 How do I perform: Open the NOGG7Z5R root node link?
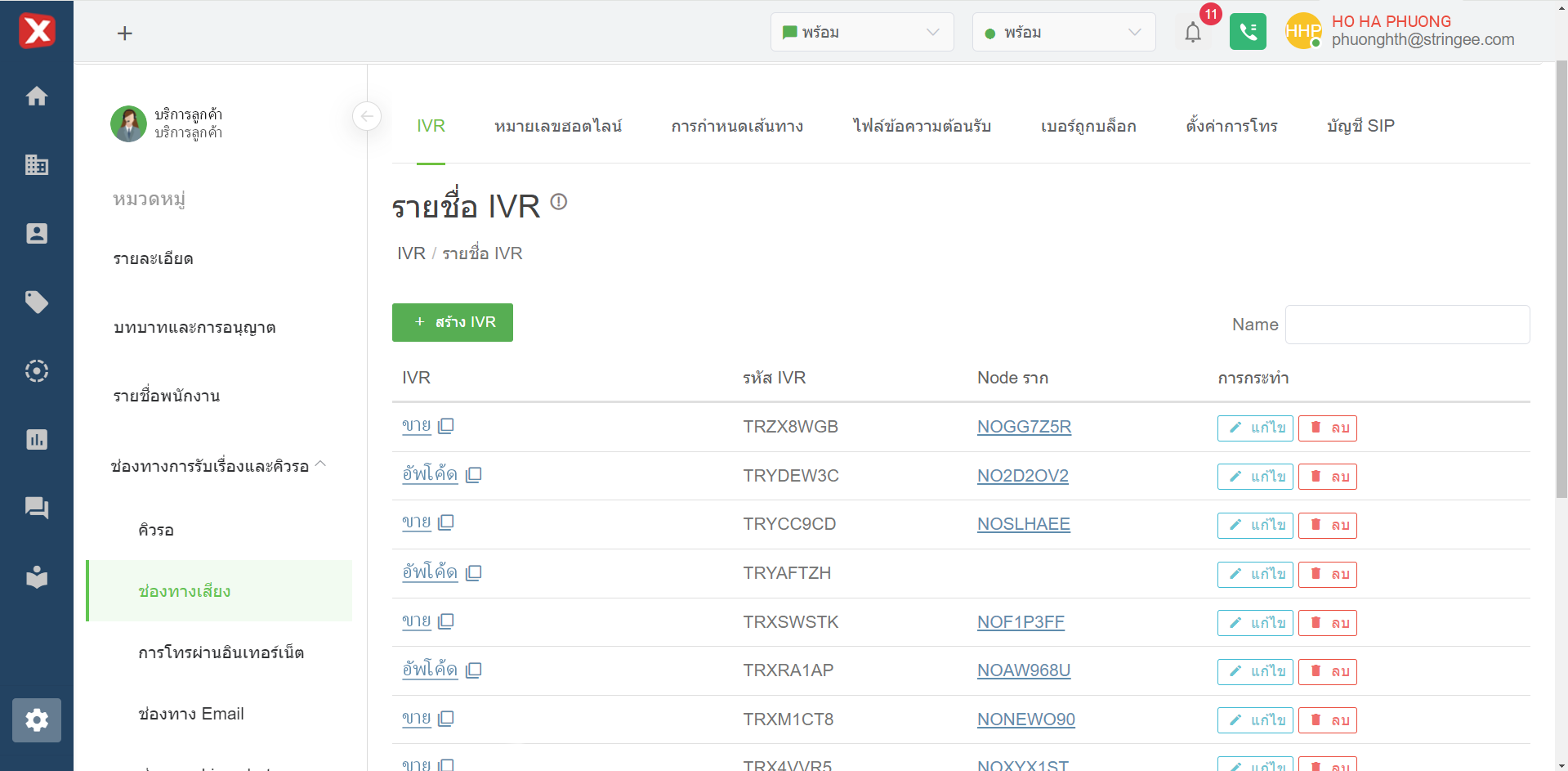click(1024, 427)
